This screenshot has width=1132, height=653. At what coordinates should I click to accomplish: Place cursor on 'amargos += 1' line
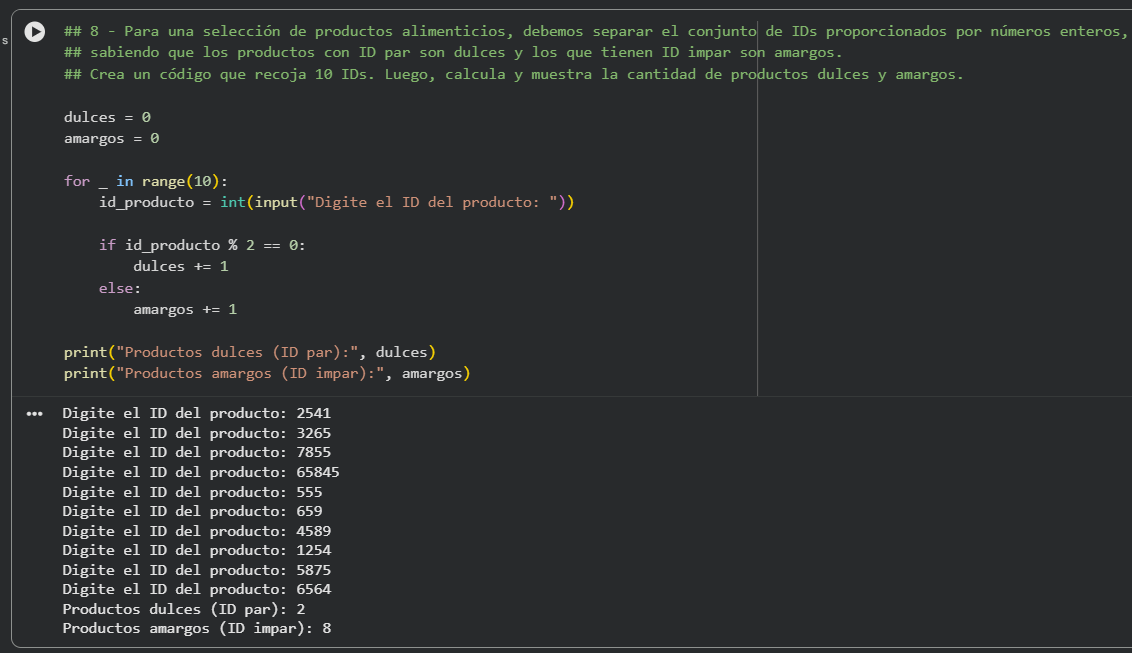(x=184, y=309)
